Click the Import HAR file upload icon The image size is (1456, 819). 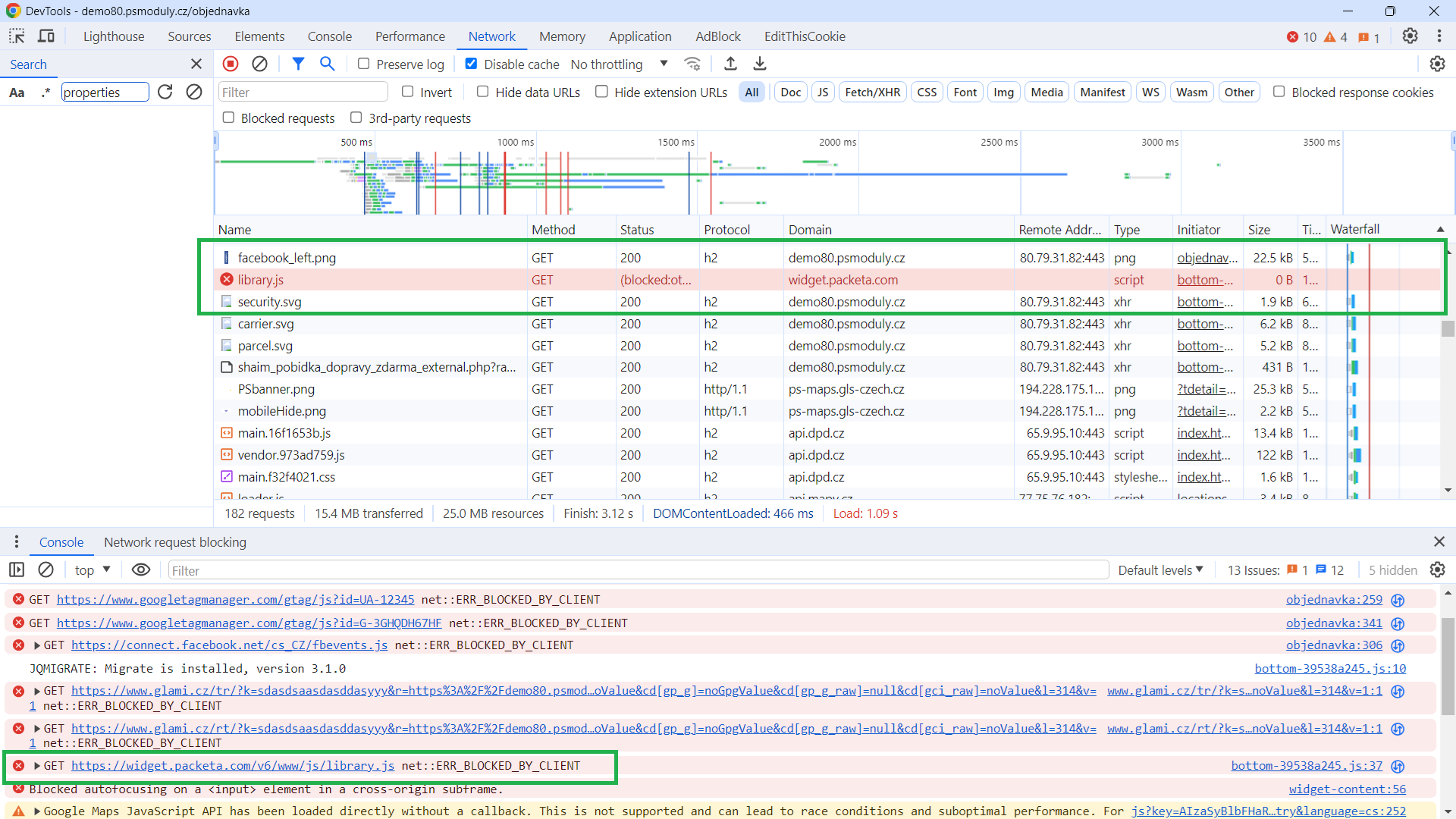pos(730,64)
